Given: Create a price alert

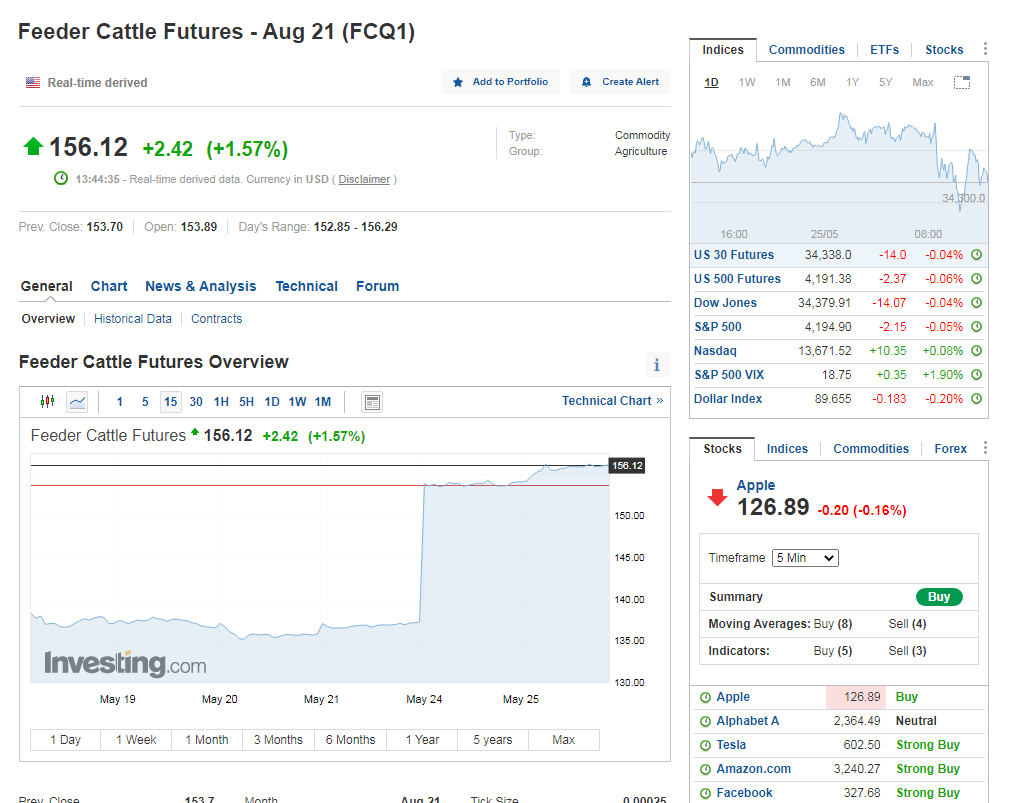Looking at the screenshot, I should pyautogui.click(x=620, y=82).
